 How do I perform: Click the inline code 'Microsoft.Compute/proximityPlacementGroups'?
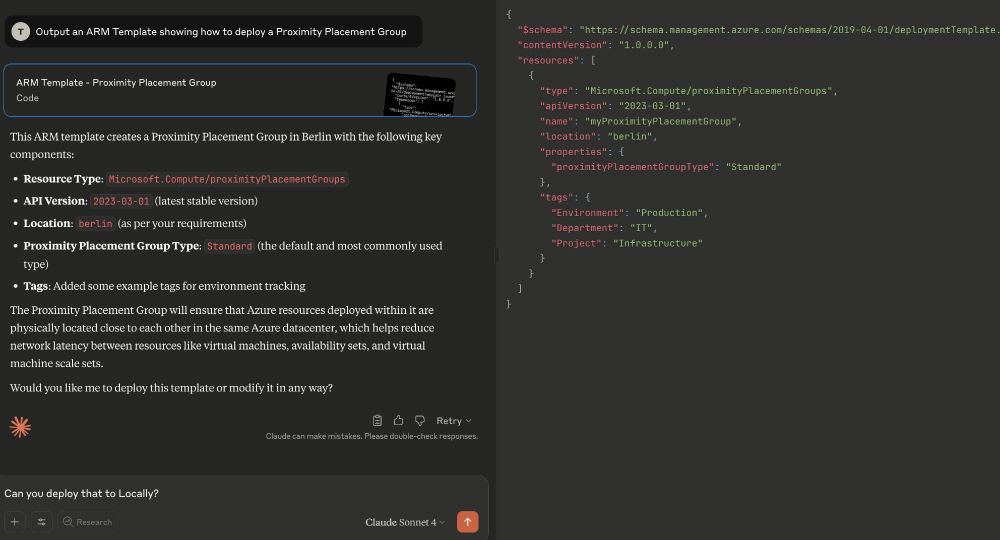(x=227, y=179)
